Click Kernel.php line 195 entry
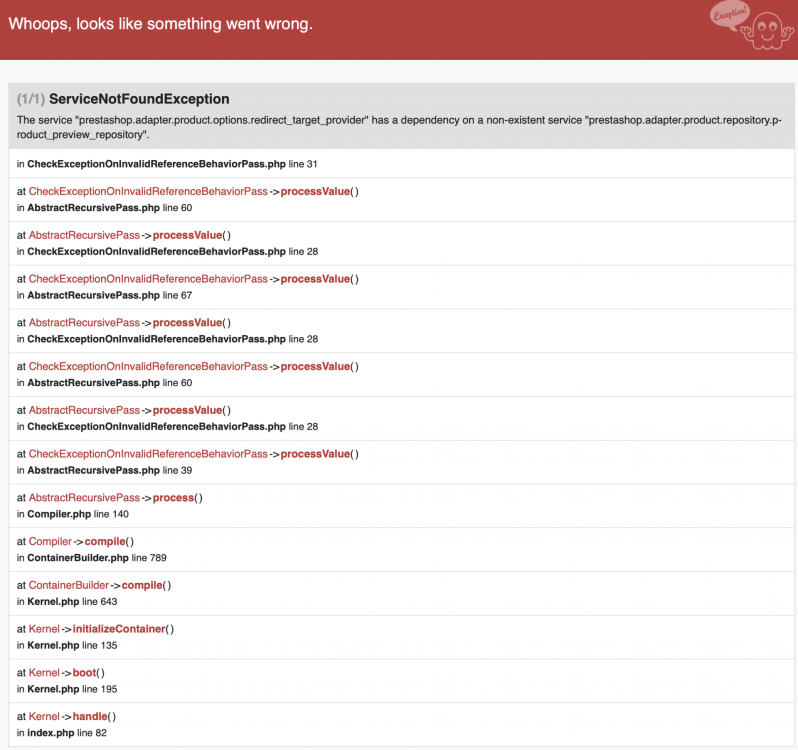798x750 pixels. click(67, 689)
